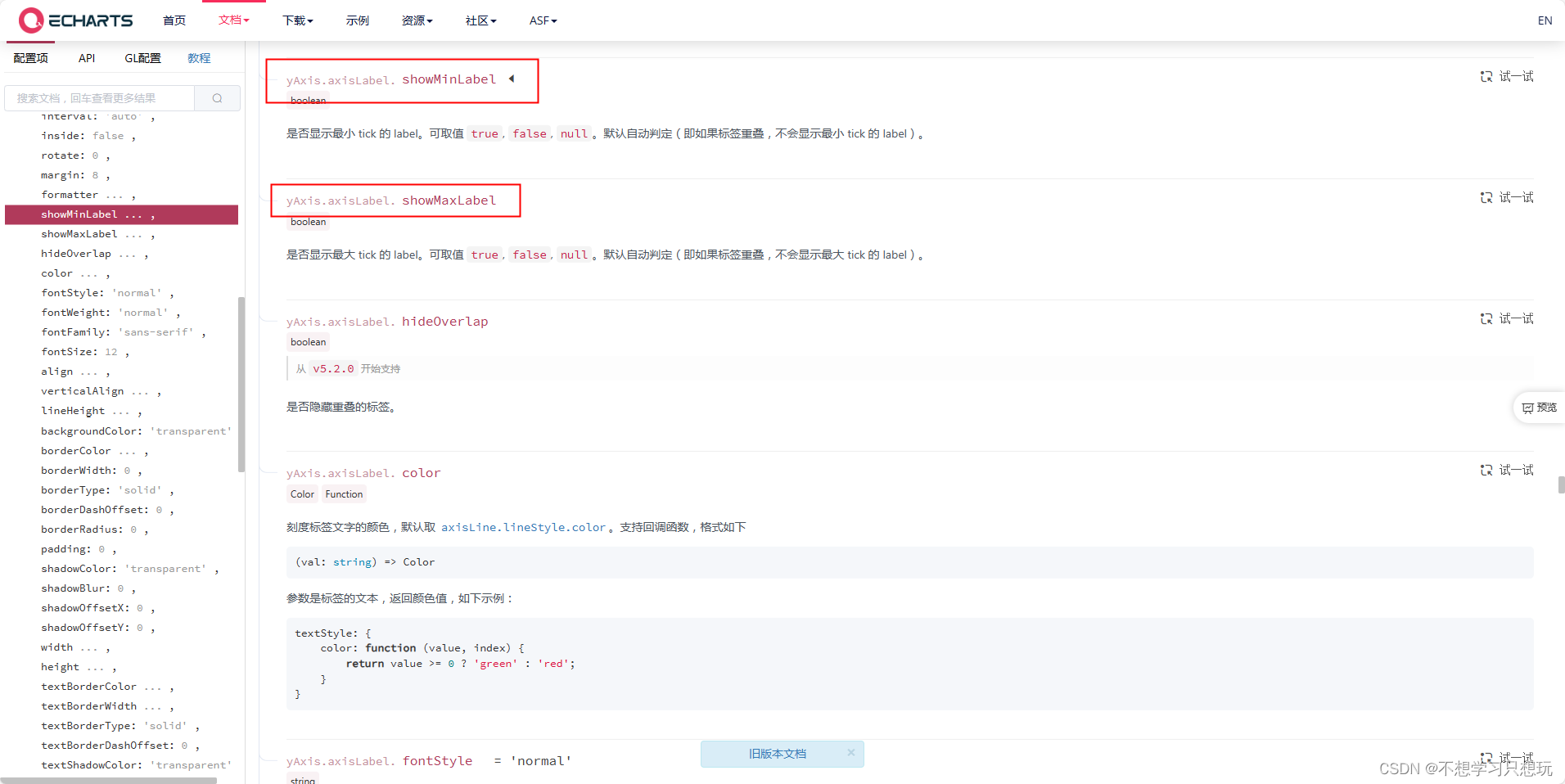Screen dimensions: 1565x784
Task: Select margin: 8 tree entry
Action: pos(75,175)
